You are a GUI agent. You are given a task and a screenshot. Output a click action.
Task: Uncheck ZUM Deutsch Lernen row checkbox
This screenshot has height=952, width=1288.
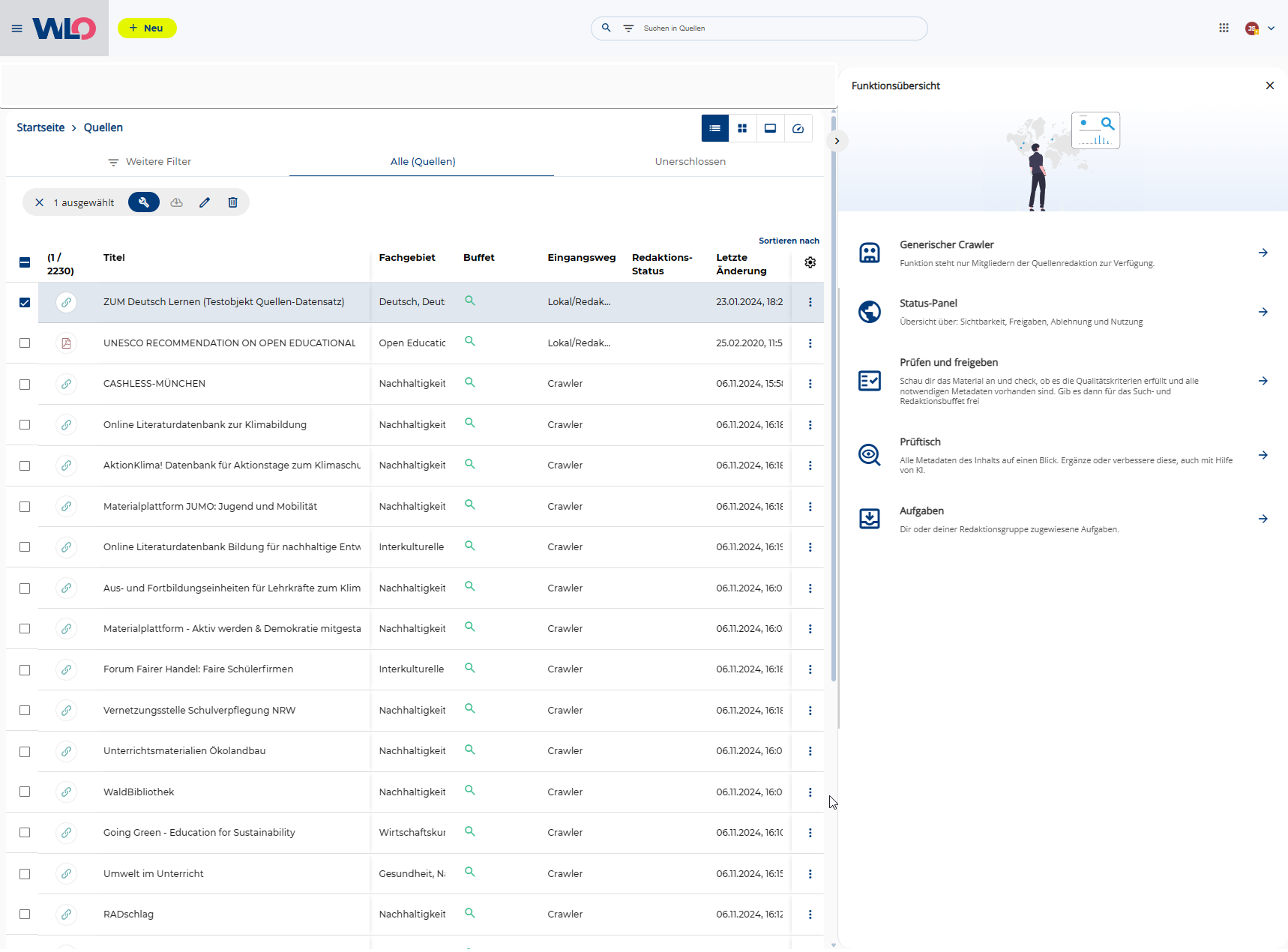click(25, 302)
